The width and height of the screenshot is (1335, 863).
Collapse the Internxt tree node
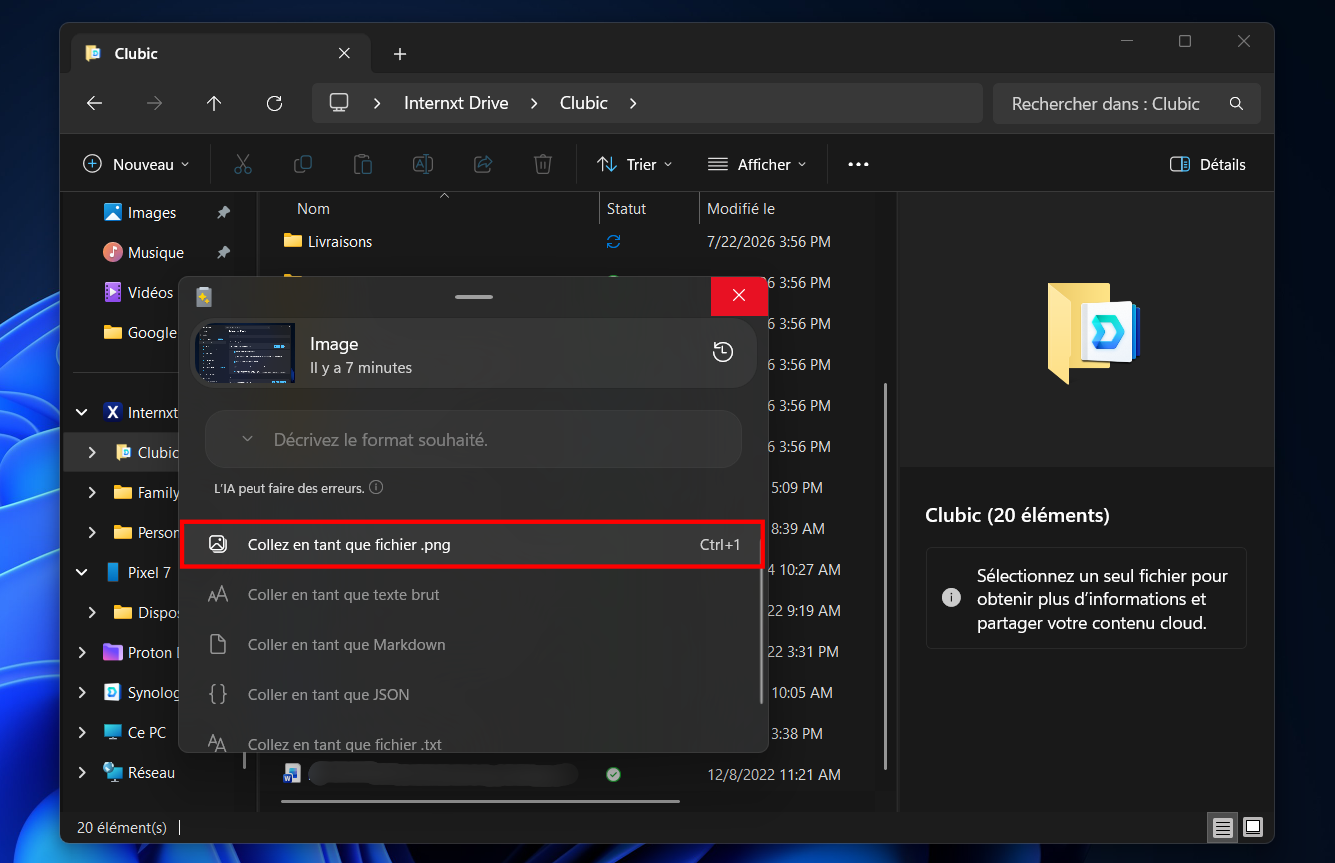coord(82,413)
